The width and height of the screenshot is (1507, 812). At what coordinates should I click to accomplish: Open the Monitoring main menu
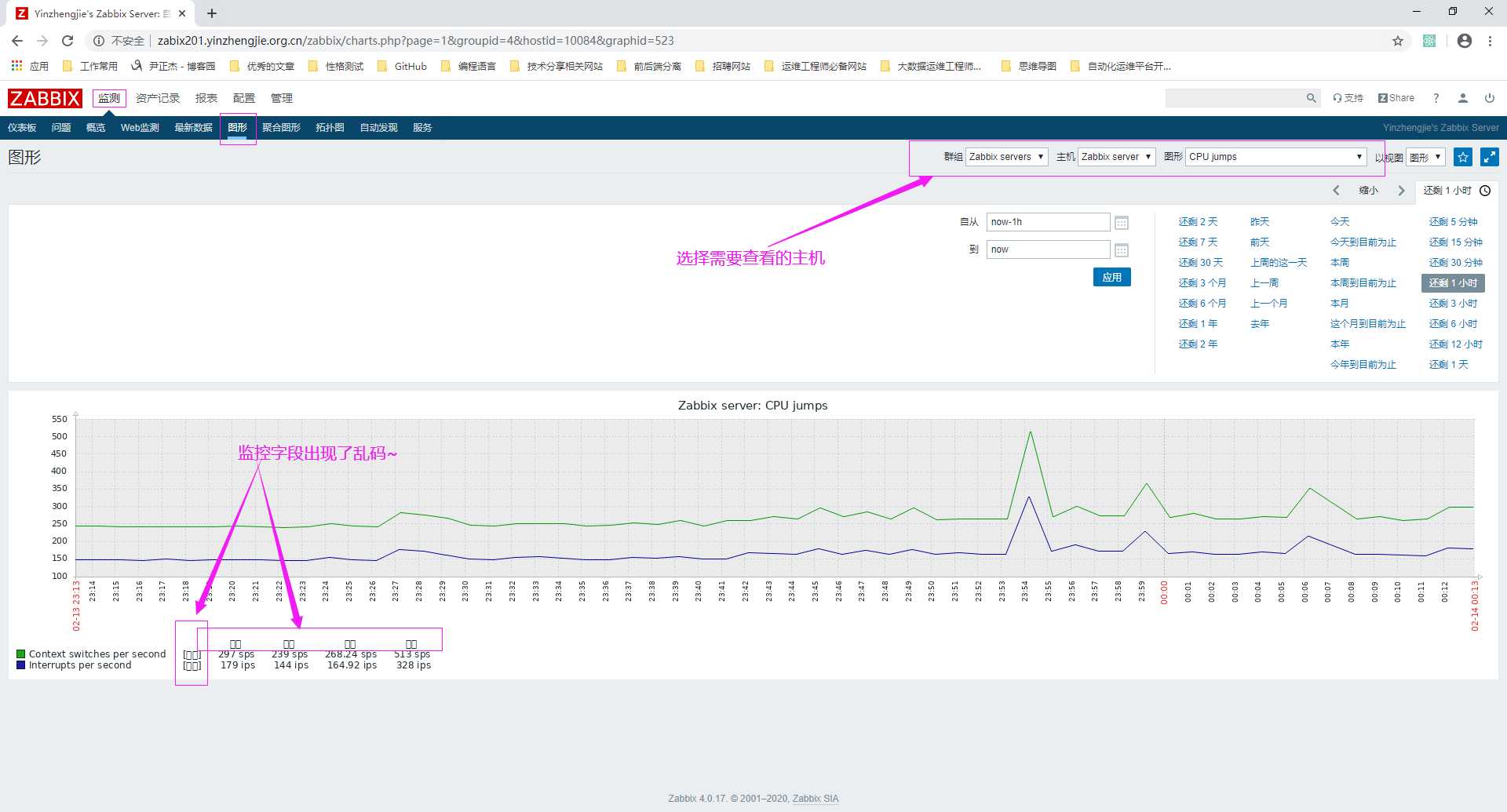click(109, 98)
